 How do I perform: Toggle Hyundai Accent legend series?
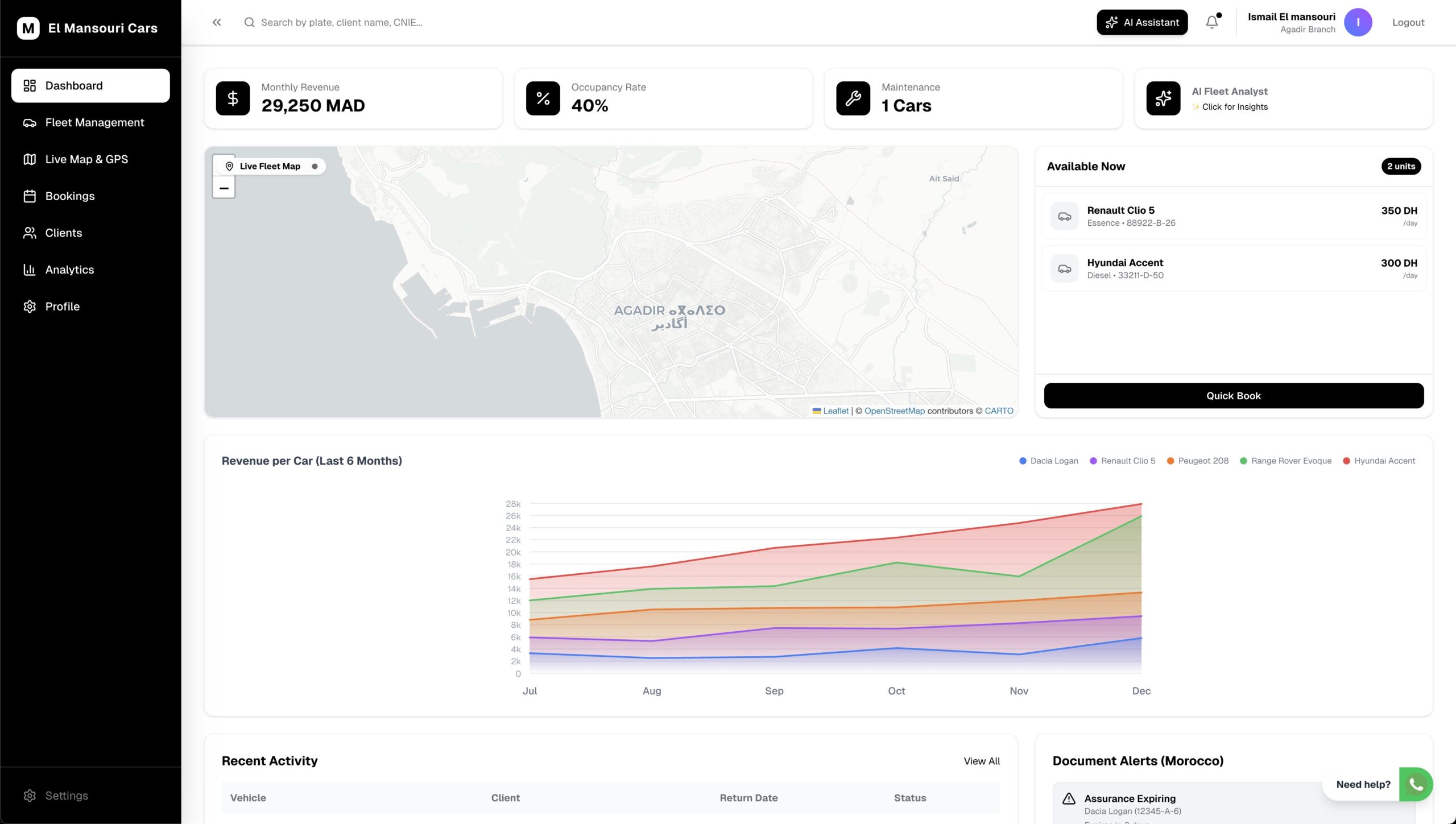coord(1378,461)
